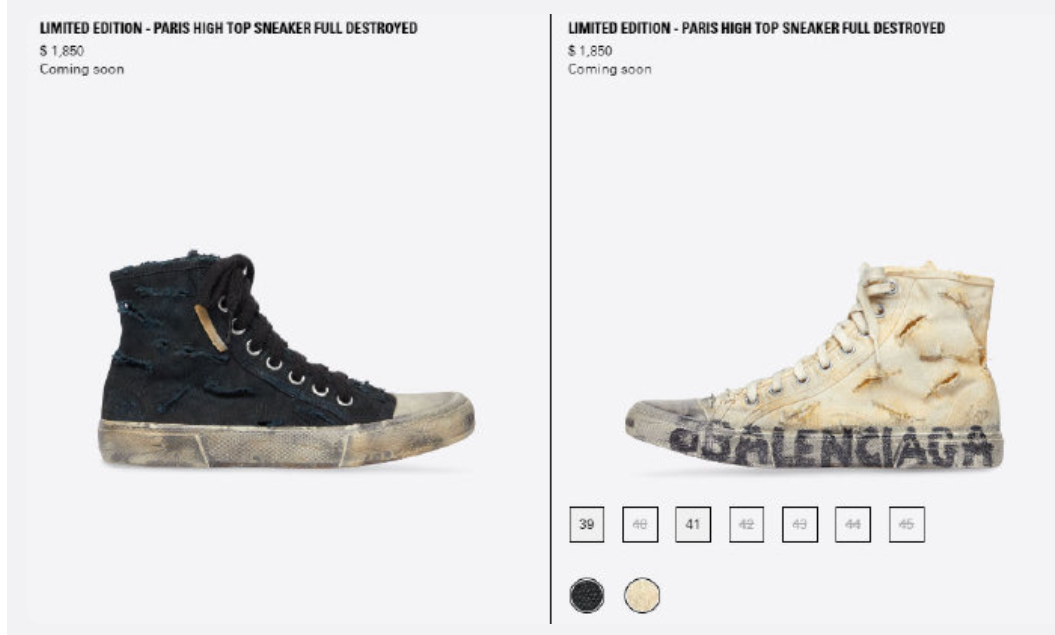
Task: Click the BALENCIAGA lettering on the white sneaker sole
Action: point(833,446)
